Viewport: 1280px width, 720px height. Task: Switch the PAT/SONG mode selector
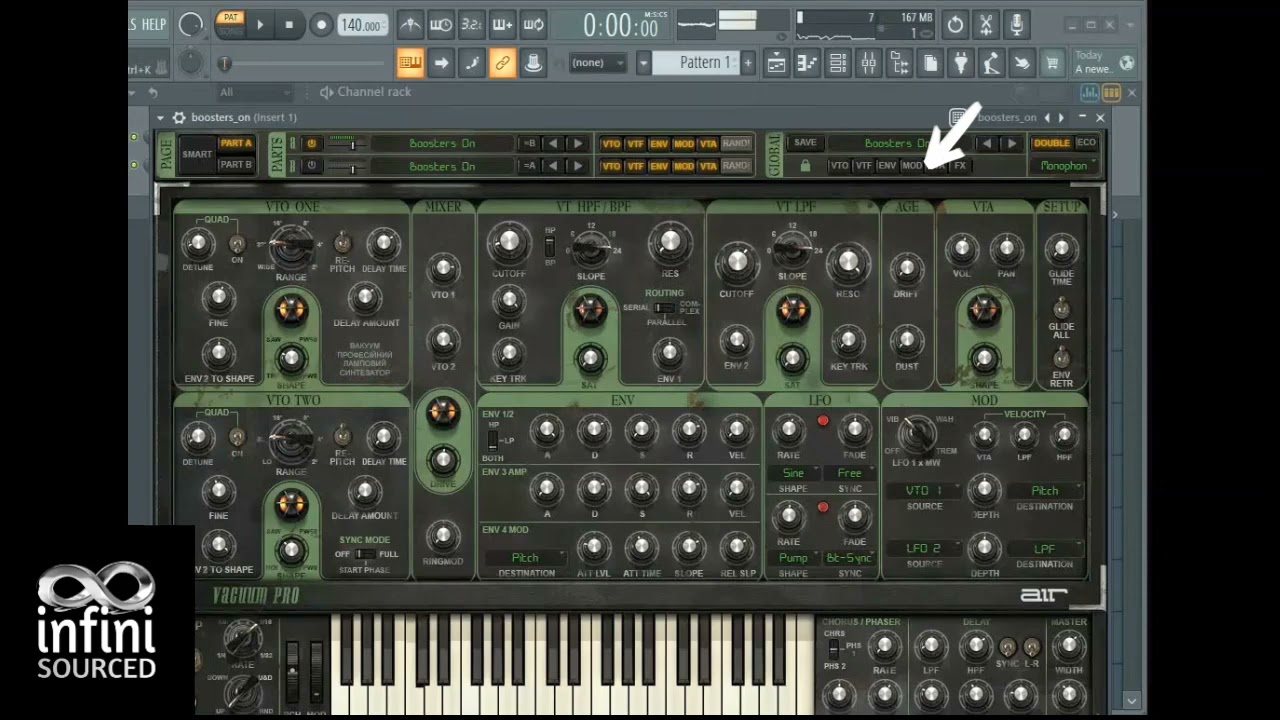(230, 25)
